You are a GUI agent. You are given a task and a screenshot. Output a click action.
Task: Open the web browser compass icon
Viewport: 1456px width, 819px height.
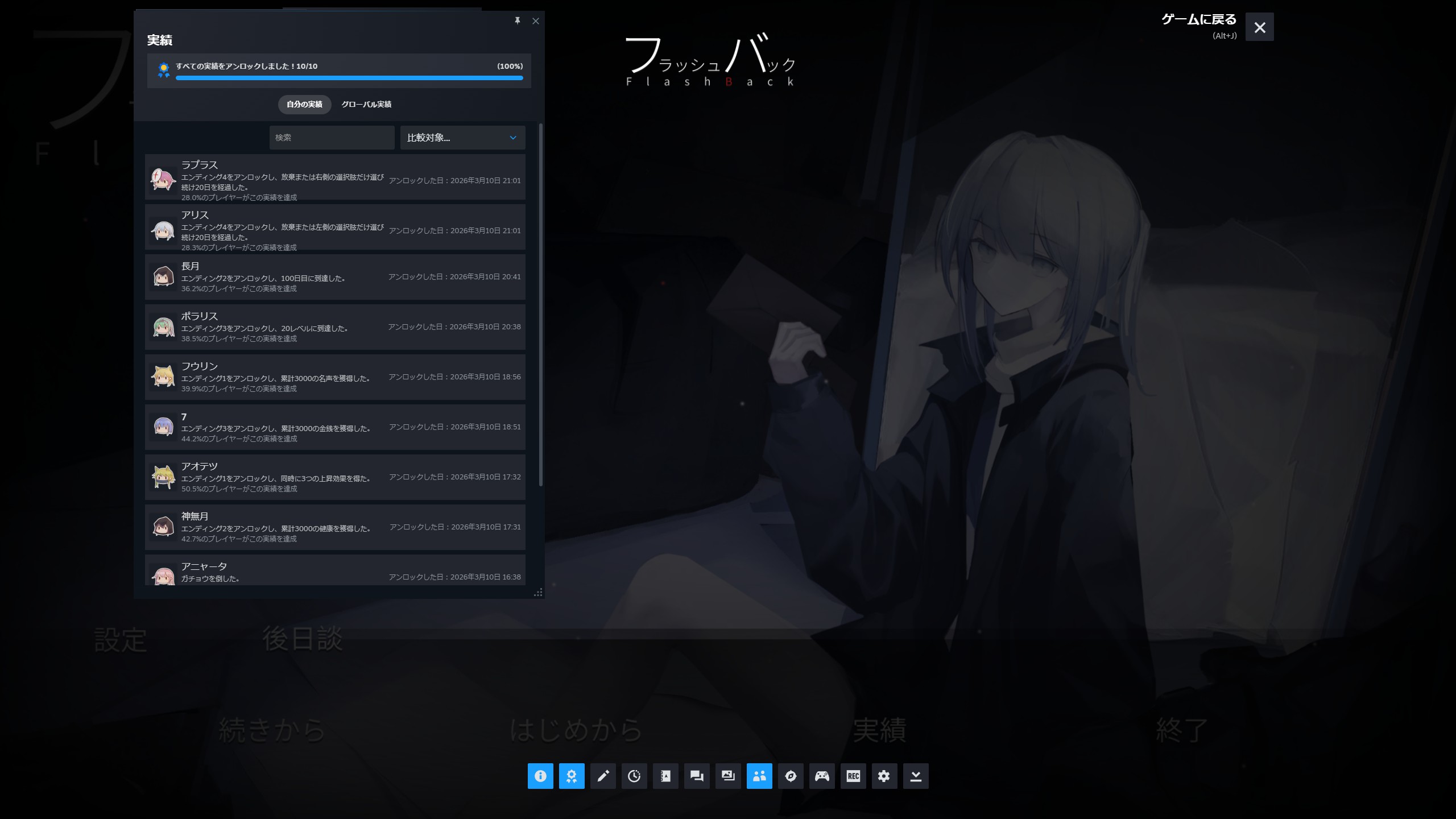pos(791,776)
